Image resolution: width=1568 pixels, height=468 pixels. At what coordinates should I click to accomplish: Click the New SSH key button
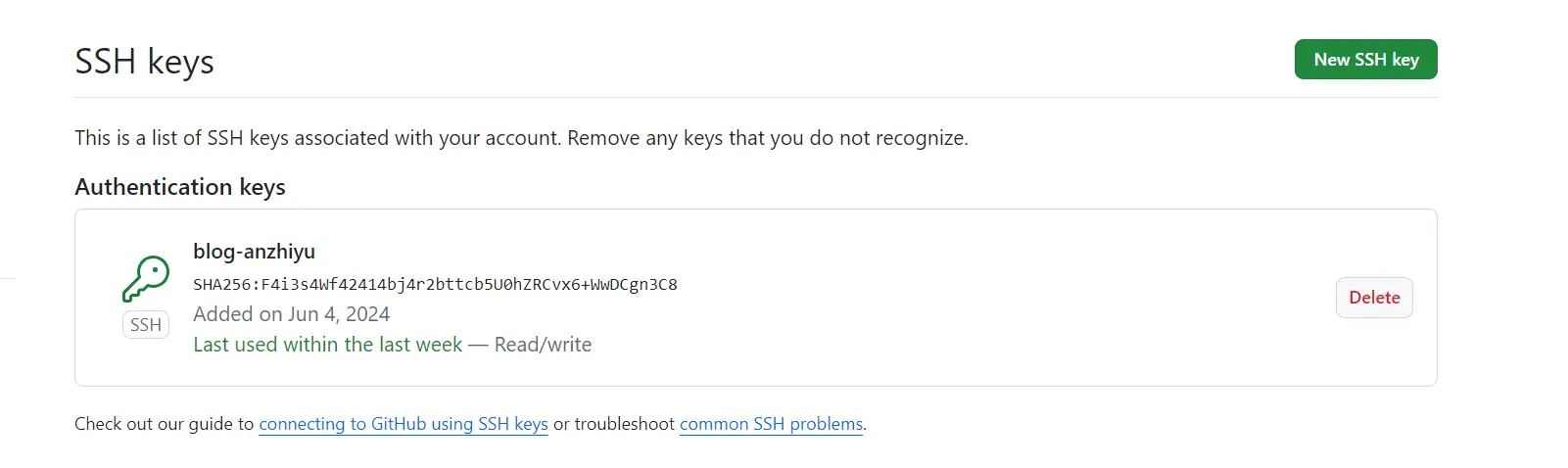tap(1365, 60)
